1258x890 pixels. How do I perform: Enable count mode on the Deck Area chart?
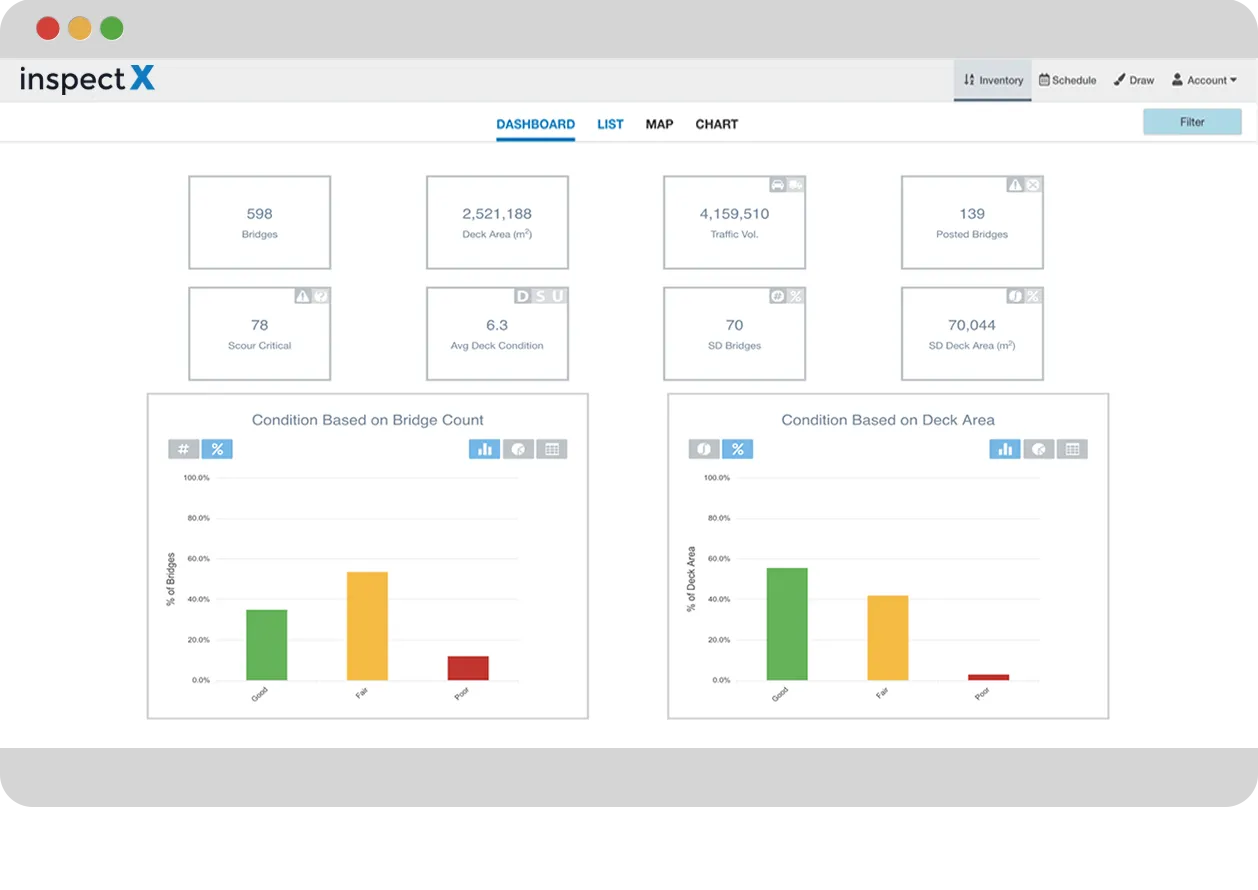(x=703, y=449)
